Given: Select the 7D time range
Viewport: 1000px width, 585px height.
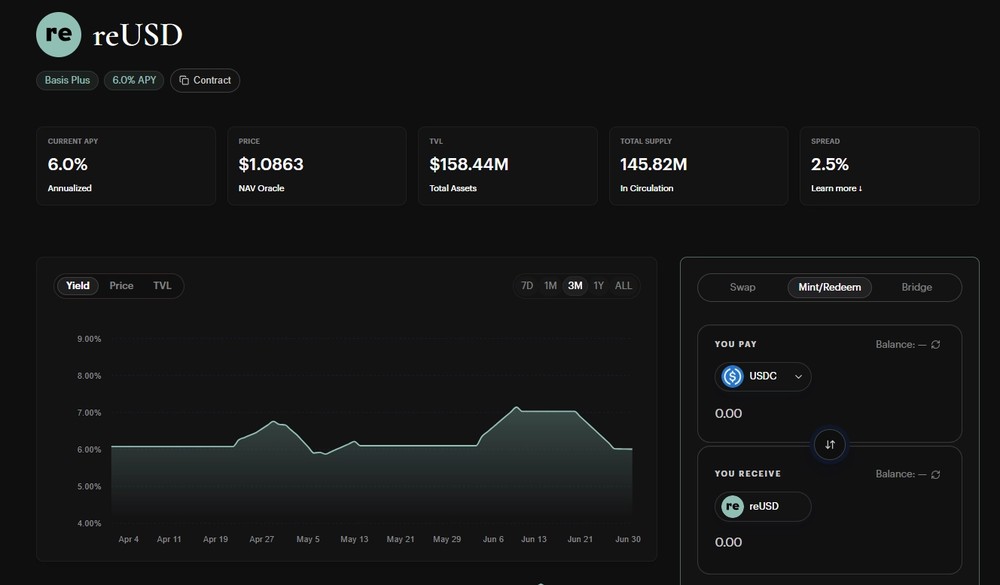Looking at the screenshot, I should (x=527, y=286).
